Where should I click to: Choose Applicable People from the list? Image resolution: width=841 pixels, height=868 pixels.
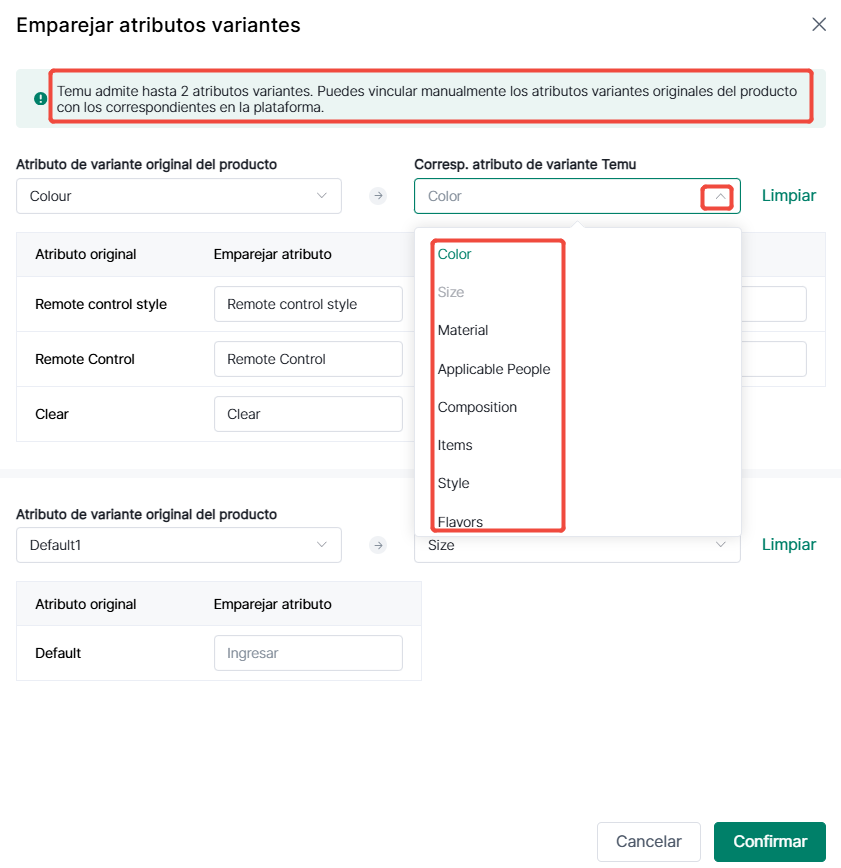tap(494, 369)
